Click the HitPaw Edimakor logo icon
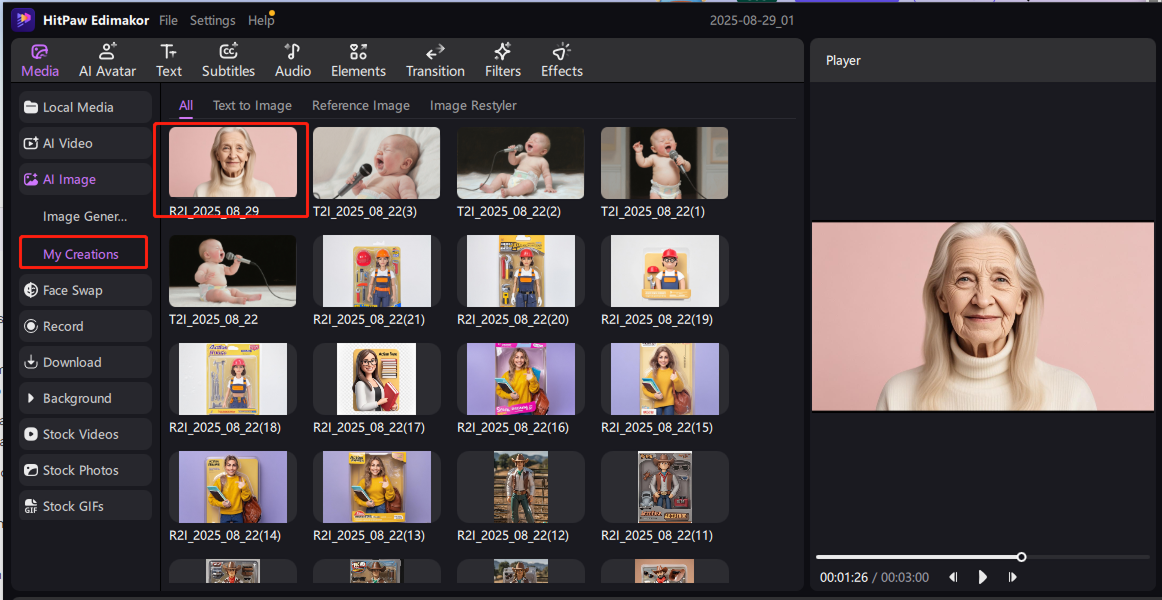Viewport: 1162px width, 600px height. pyautogui.click(x=23, y=20)
